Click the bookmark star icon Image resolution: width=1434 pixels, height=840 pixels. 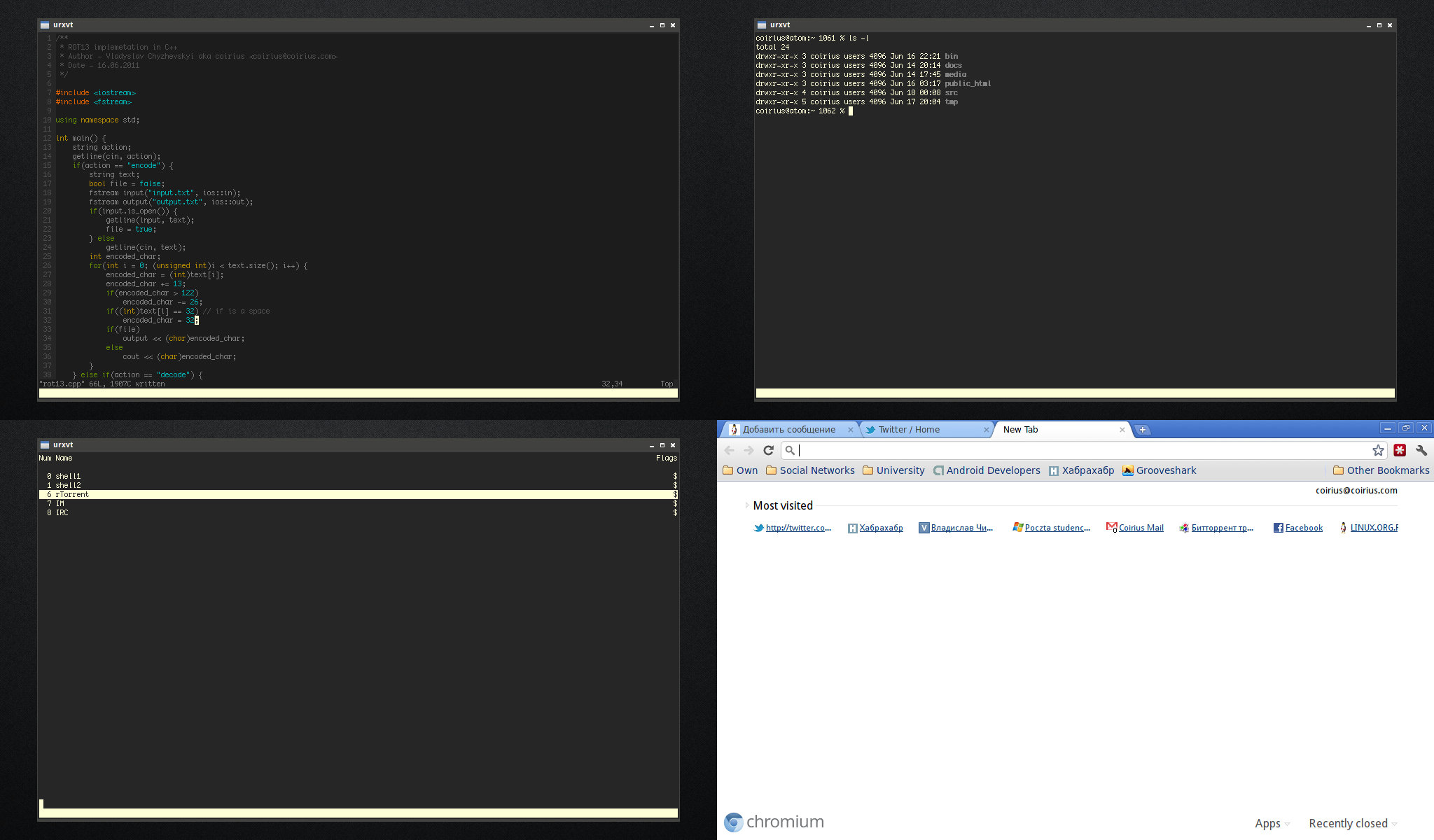pos(1378,451)
